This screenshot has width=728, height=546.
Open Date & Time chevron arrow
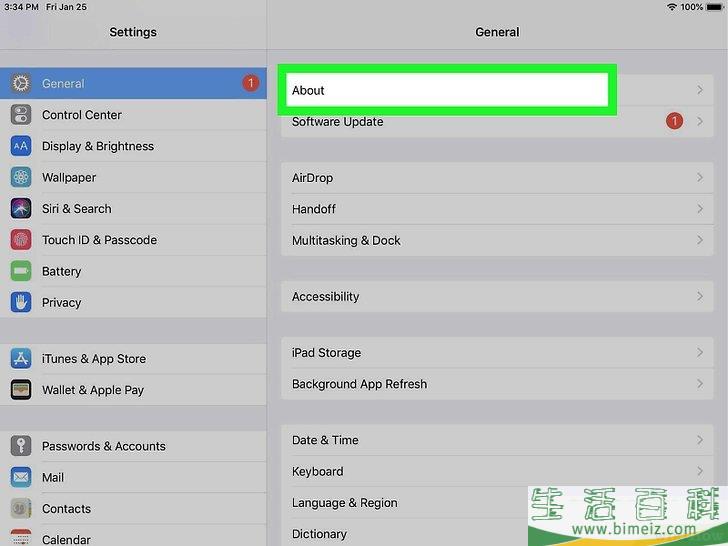point(700,440)
